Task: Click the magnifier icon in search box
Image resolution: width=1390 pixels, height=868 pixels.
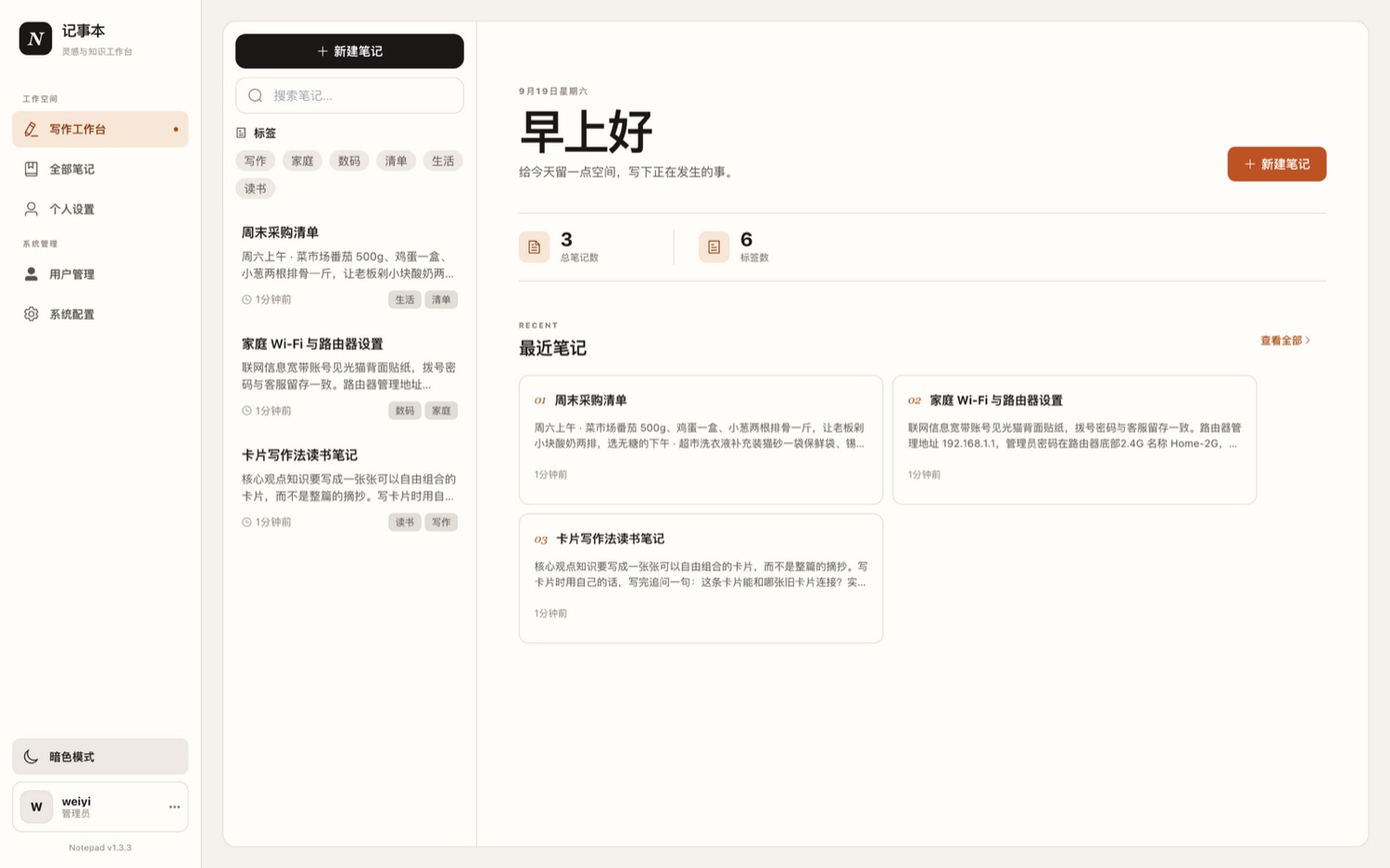Action: pyautogui.click(x=256, y=95)
